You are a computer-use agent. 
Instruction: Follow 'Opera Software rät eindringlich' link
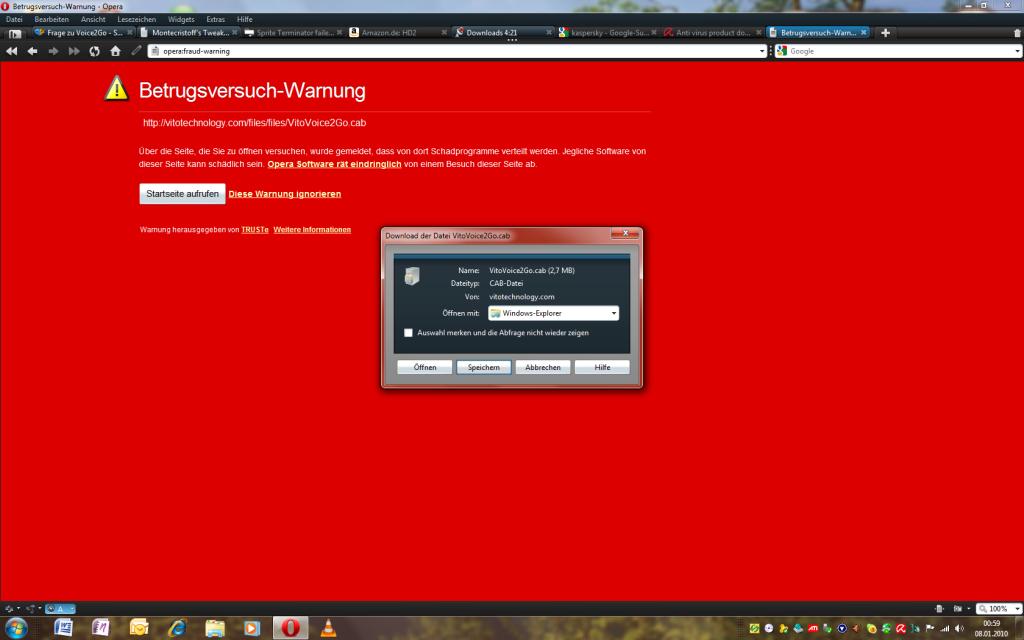tap(334, 165)
